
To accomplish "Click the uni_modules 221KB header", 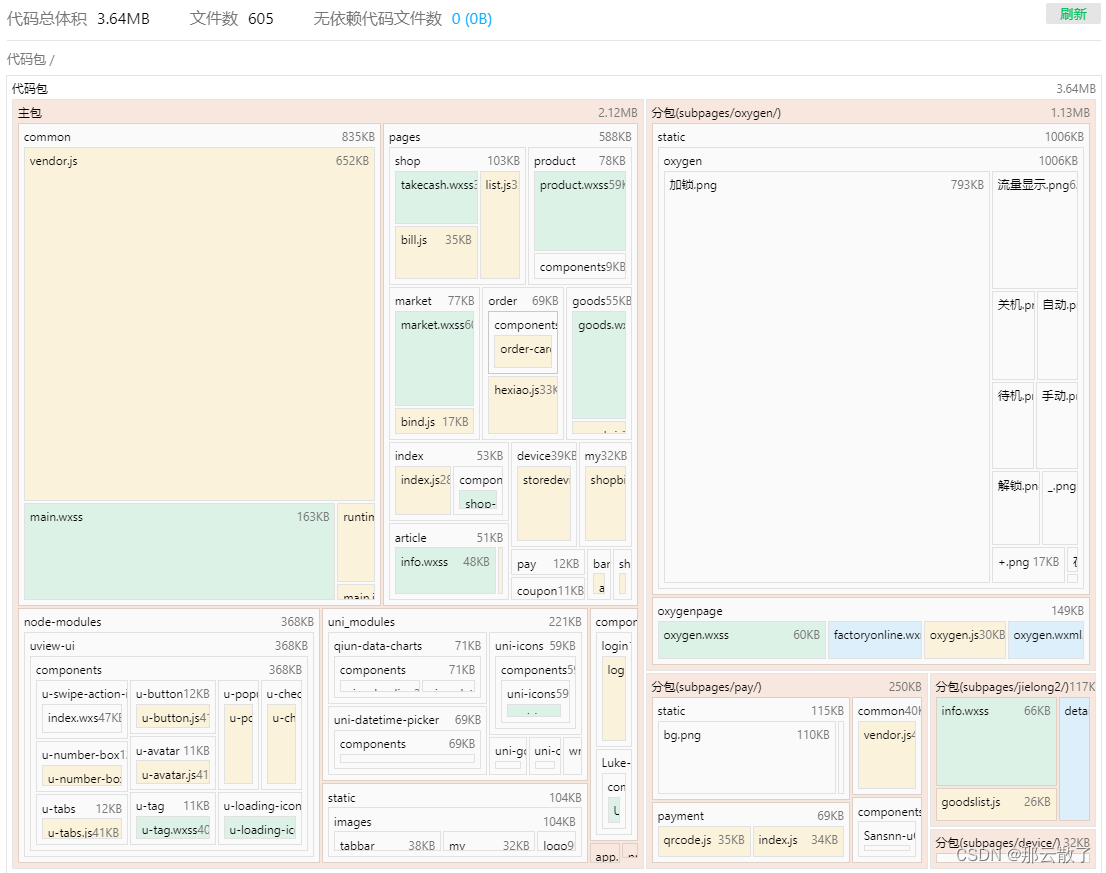I will 454,621.
